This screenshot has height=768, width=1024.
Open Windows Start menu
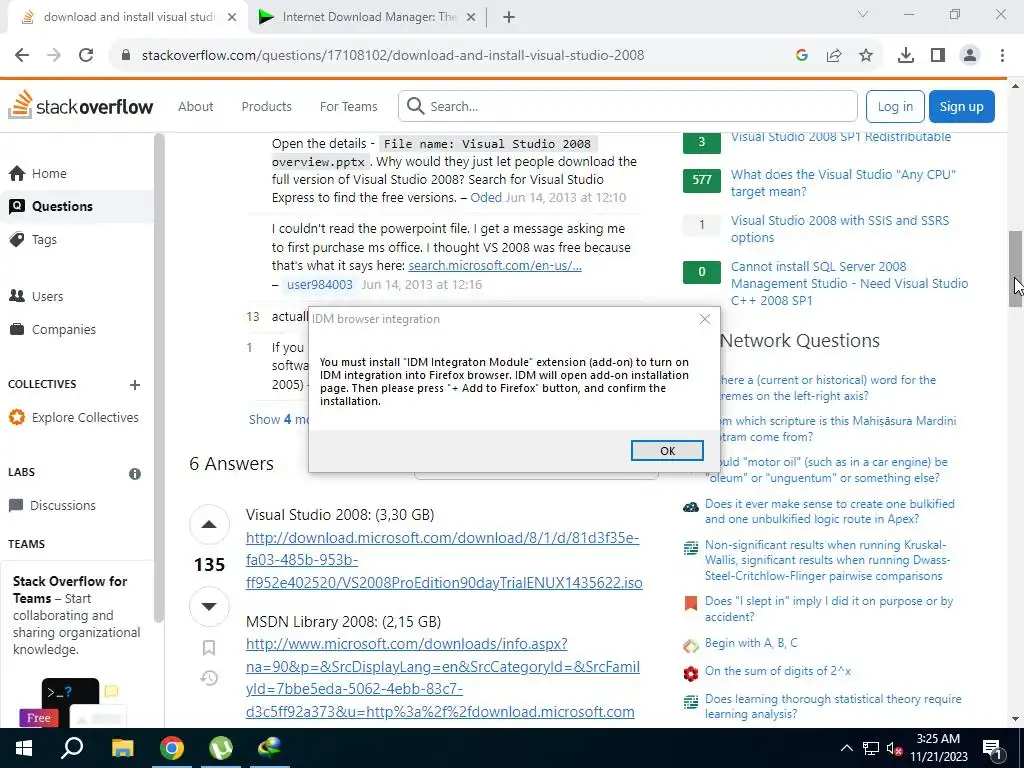[24, 748]
